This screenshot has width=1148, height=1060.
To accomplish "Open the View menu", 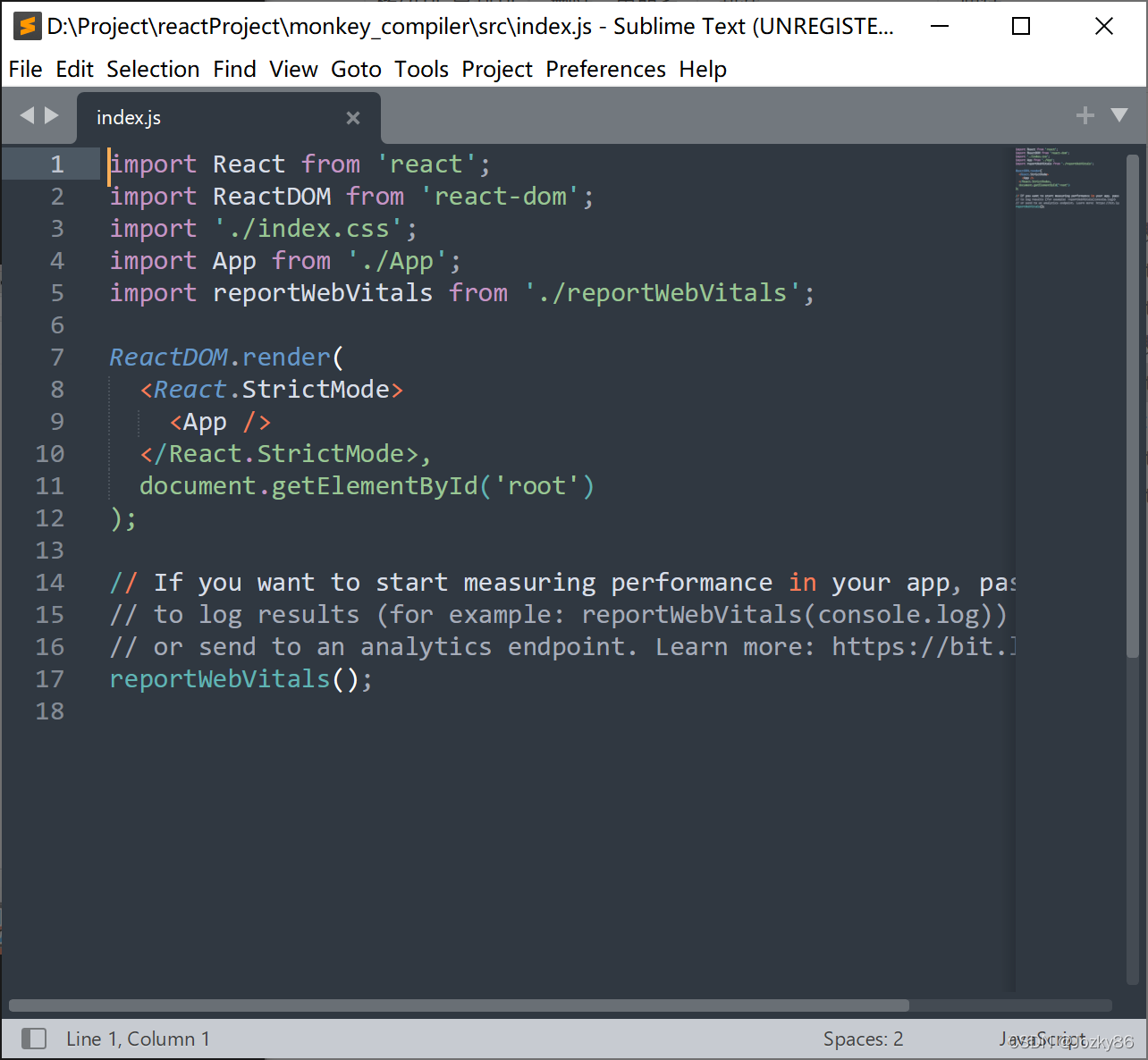I will (293, 69).
